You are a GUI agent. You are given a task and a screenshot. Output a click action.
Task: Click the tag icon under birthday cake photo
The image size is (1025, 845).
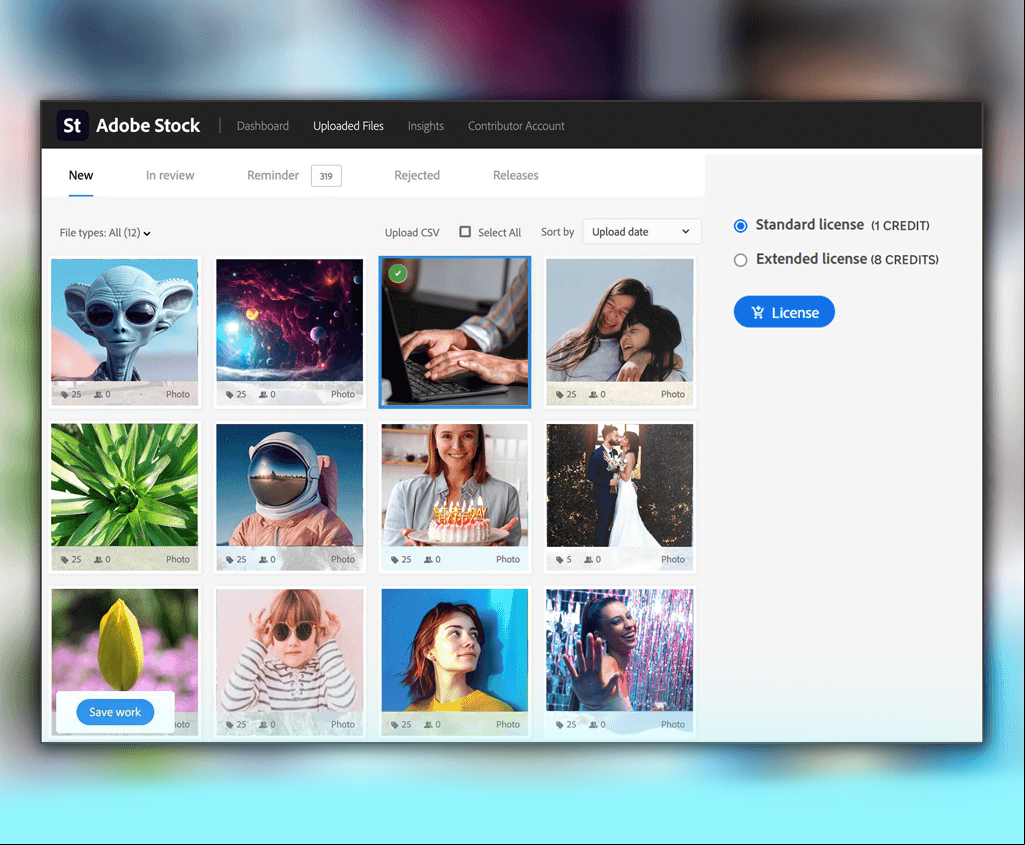[x=394, y=560]
